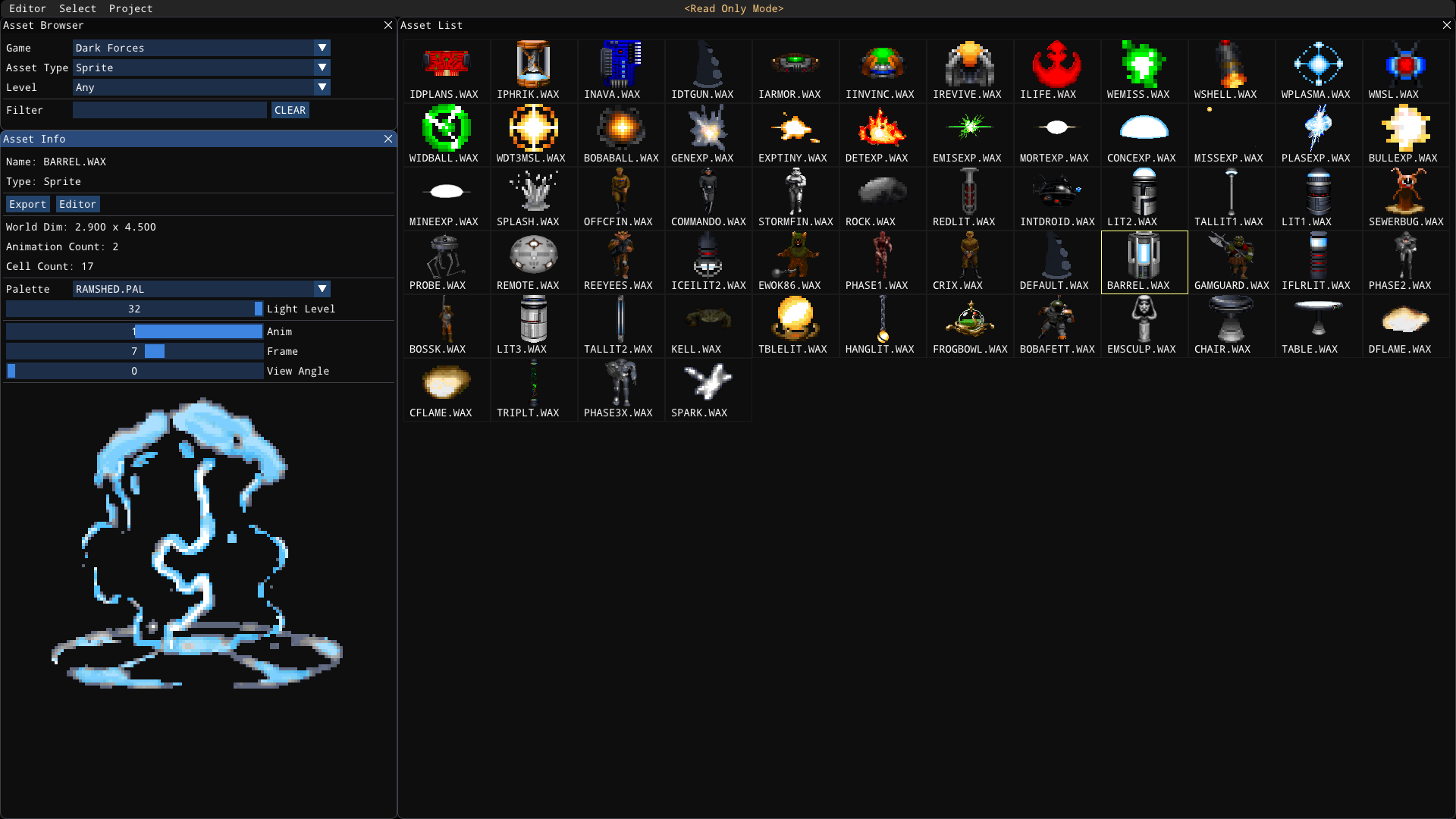1456x819 pixels.
Task: Pick the TBLELIT.WAX lamp sprite
Action: pyautogui.click(x=795, y=326)
